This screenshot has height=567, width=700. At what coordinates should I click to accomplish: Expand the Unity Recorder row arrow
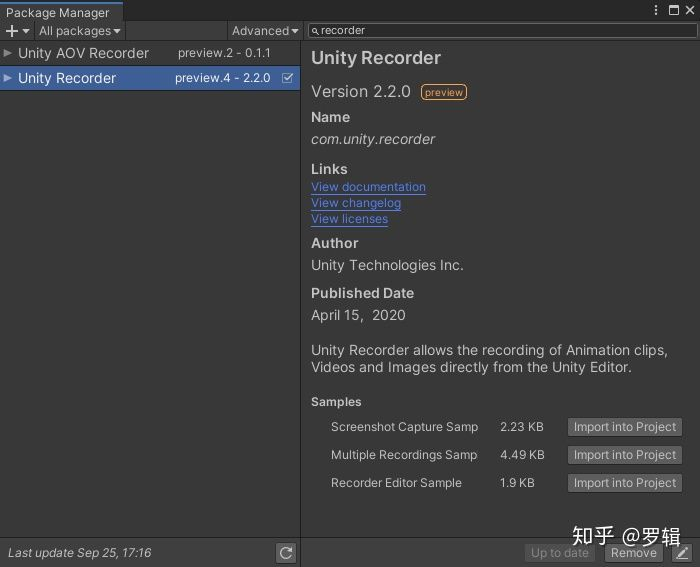(x=7, y=78)
